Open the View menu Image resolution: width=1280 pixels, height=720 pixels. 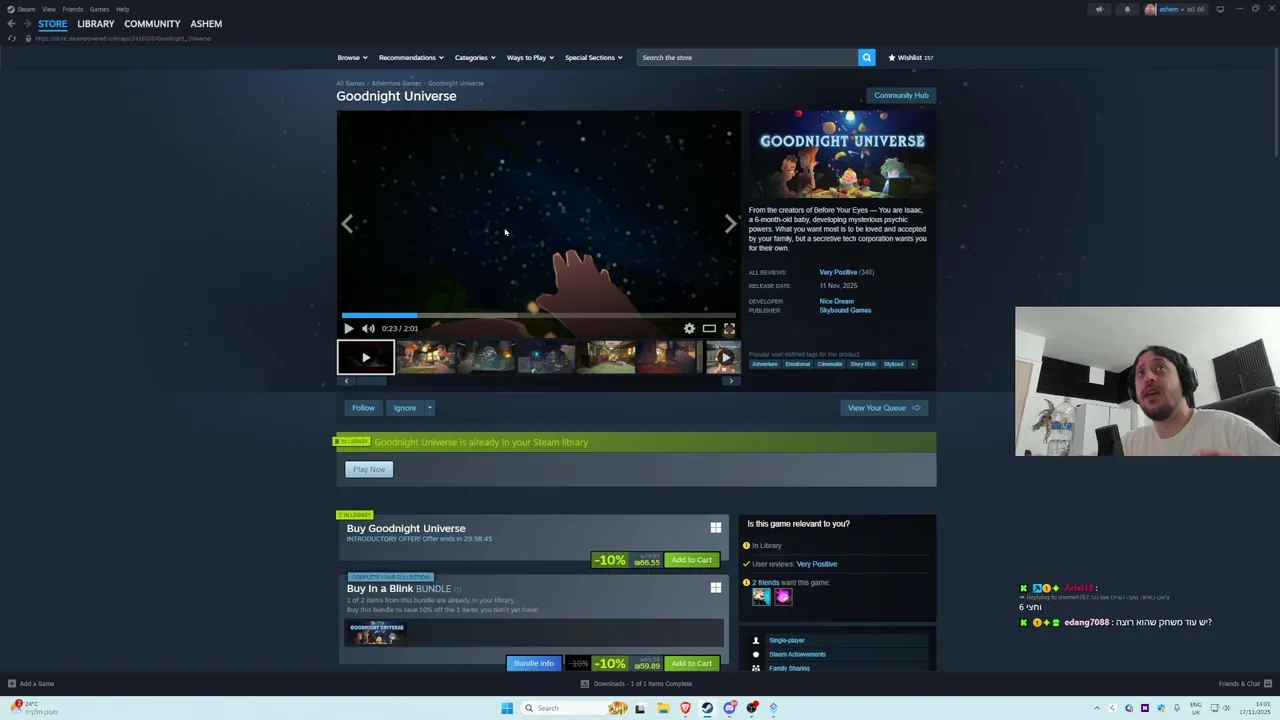click(x=48, y=9)
